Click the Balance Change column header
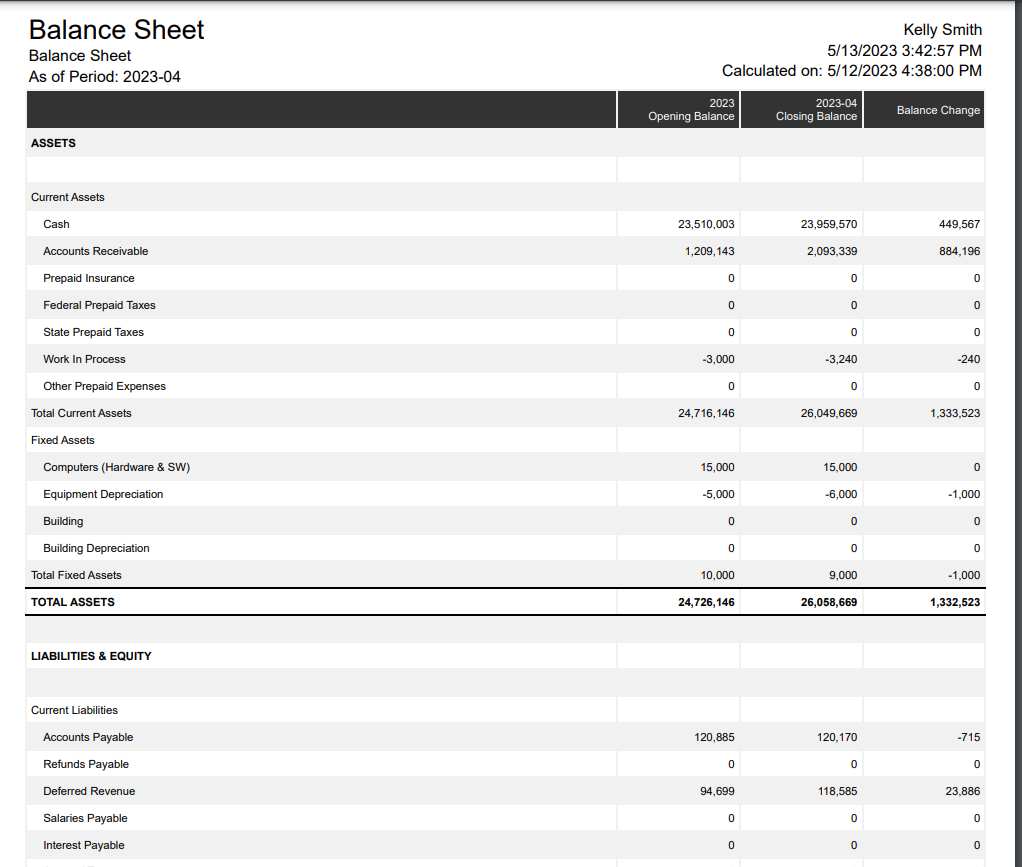 (938, 110)
